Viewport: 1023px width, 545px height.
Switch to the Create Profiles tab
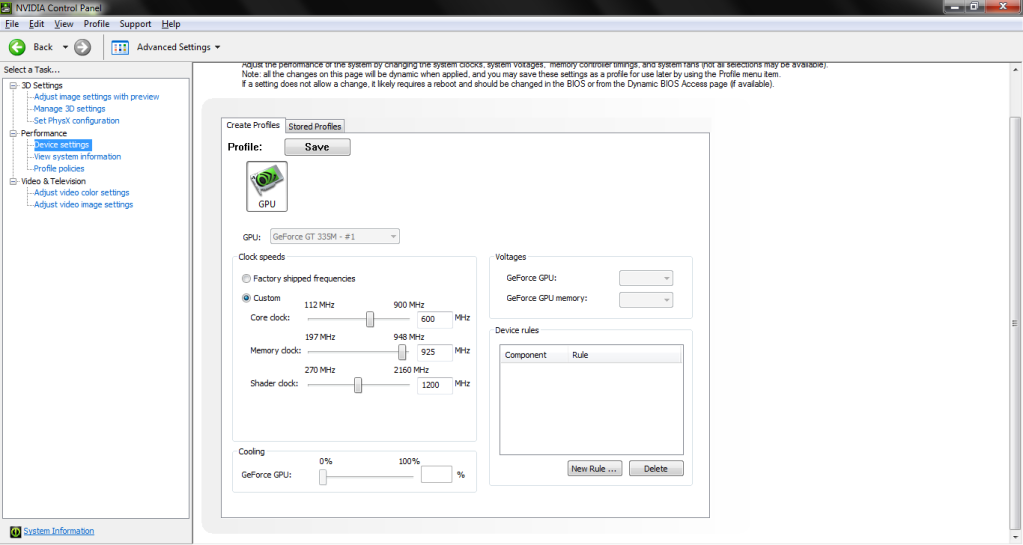pos(253,125)
